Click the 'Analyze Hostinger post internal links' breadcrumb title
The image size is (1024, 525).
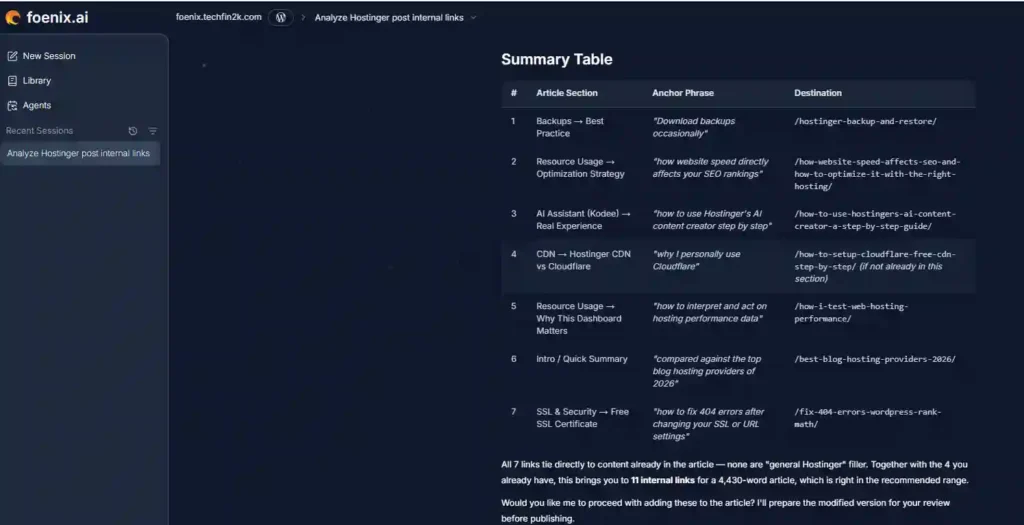point(389,18)
